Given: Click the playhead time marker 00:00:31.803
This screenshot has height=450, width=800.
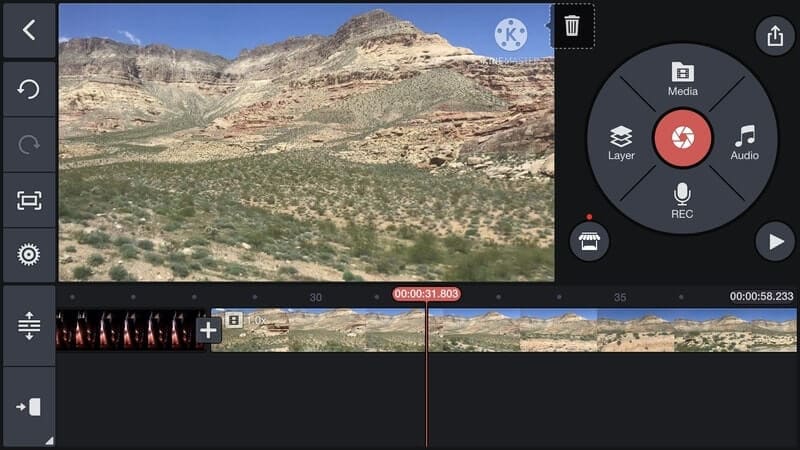Looking at the screenshot, I should tap(427, 294).
